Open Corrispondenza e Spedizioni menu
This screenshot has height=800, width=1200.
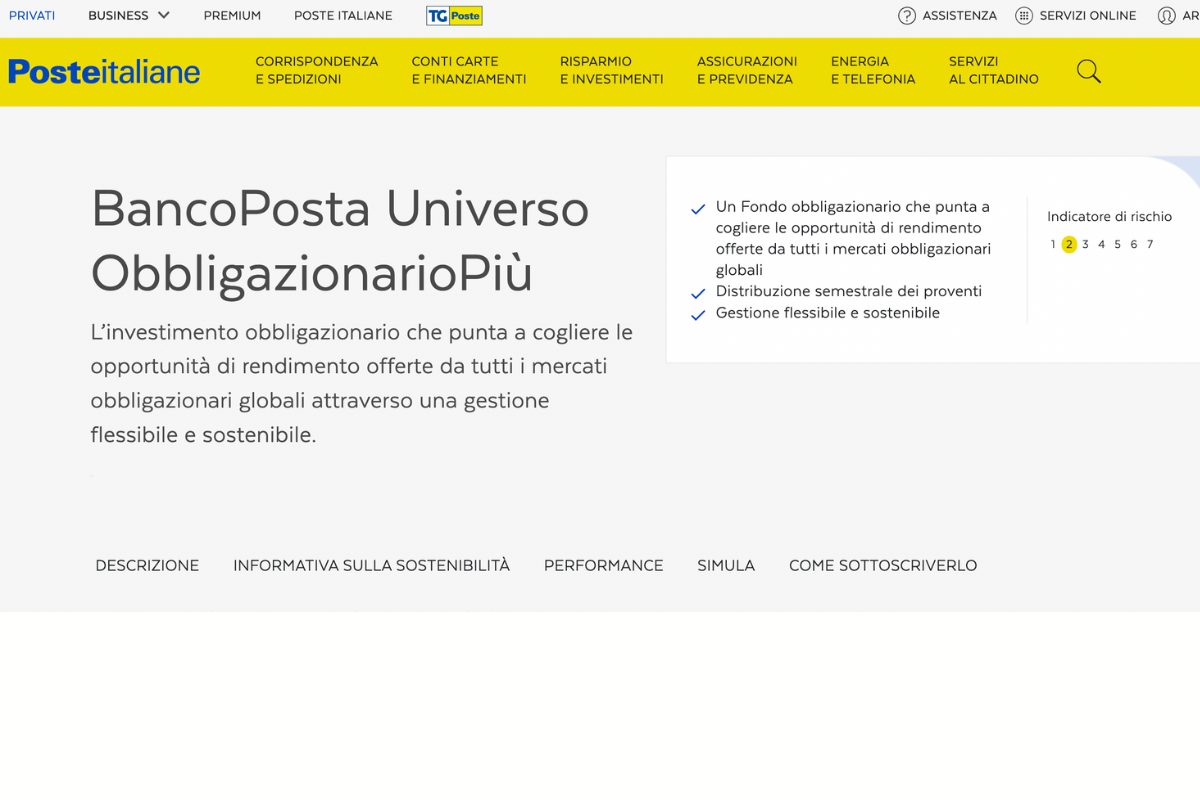(x=317, y=70)
